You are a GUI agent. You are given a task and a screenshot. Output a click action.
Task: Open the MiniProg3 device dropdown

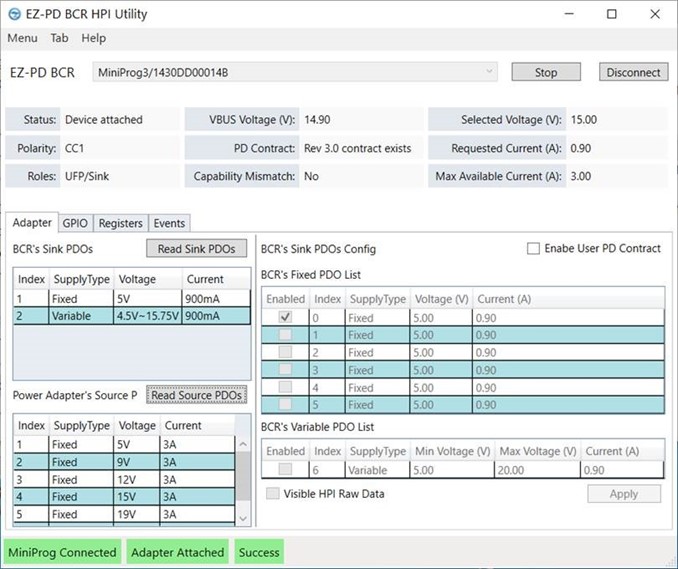coord(295,72)
